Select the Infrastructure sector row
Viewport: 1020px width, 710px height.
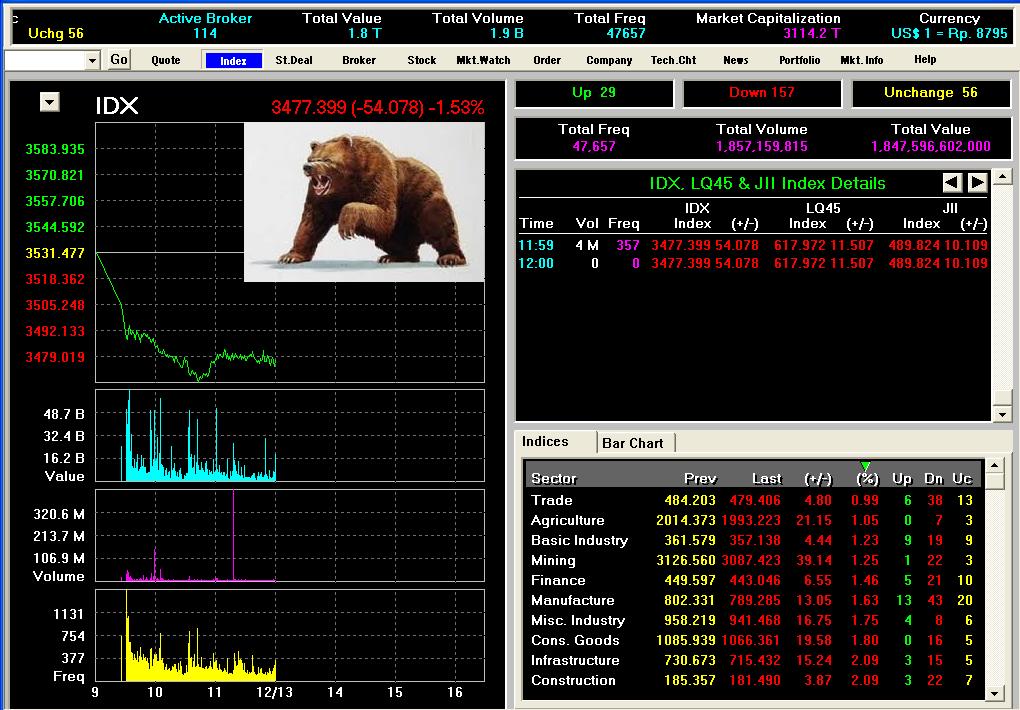751,661
